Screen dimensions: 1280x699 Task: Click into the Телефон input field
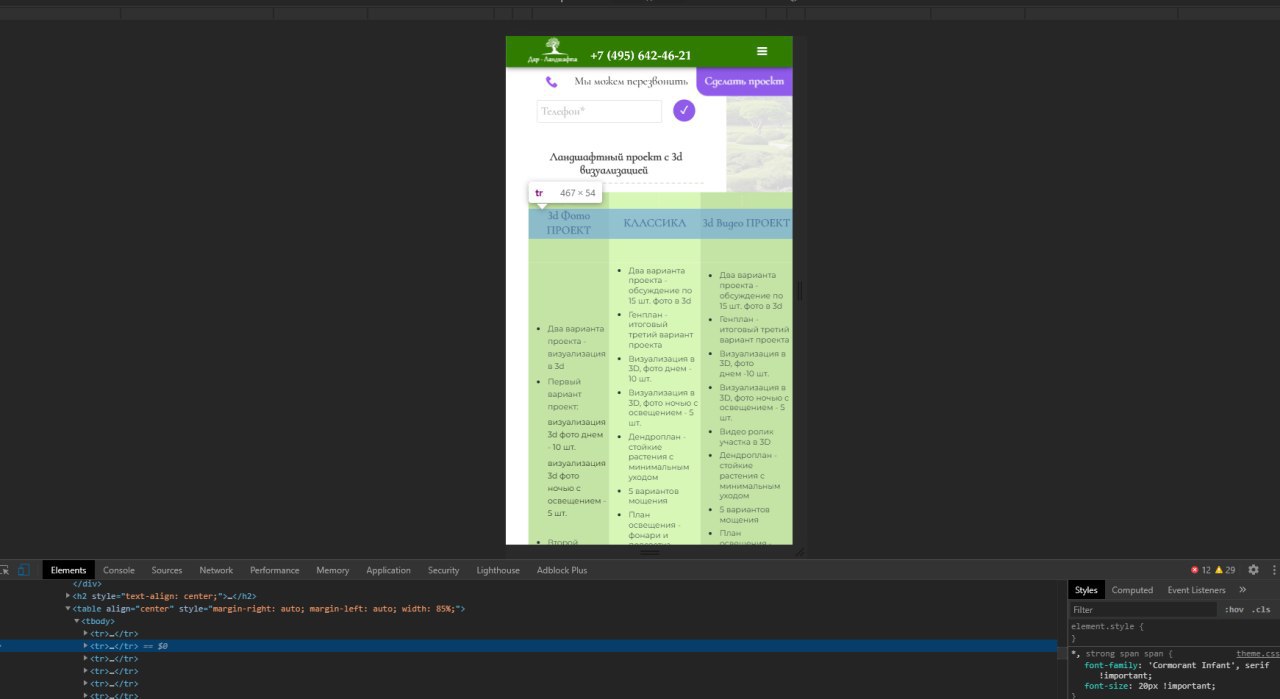(599, 111)
